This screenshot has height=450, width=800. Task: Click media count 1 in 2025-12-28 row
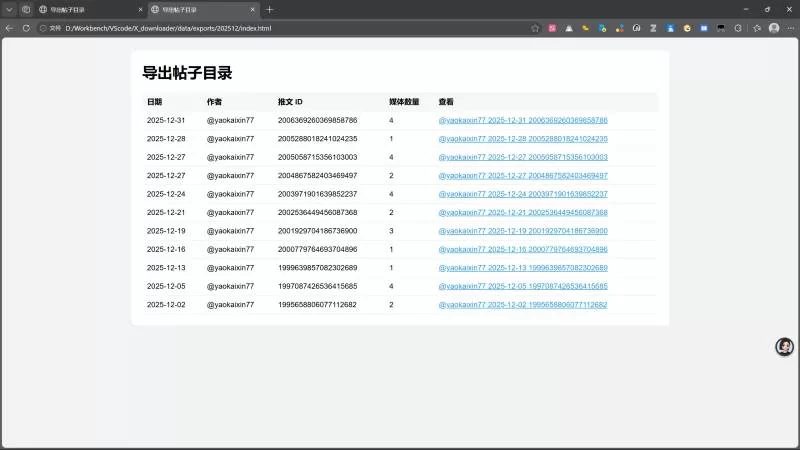391,139
